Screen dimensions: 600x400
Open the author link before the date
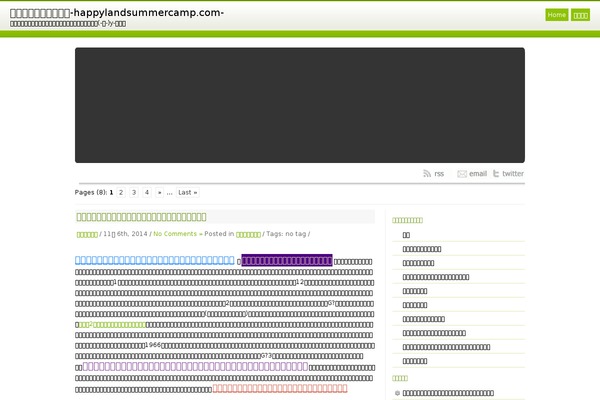[87, 234]
